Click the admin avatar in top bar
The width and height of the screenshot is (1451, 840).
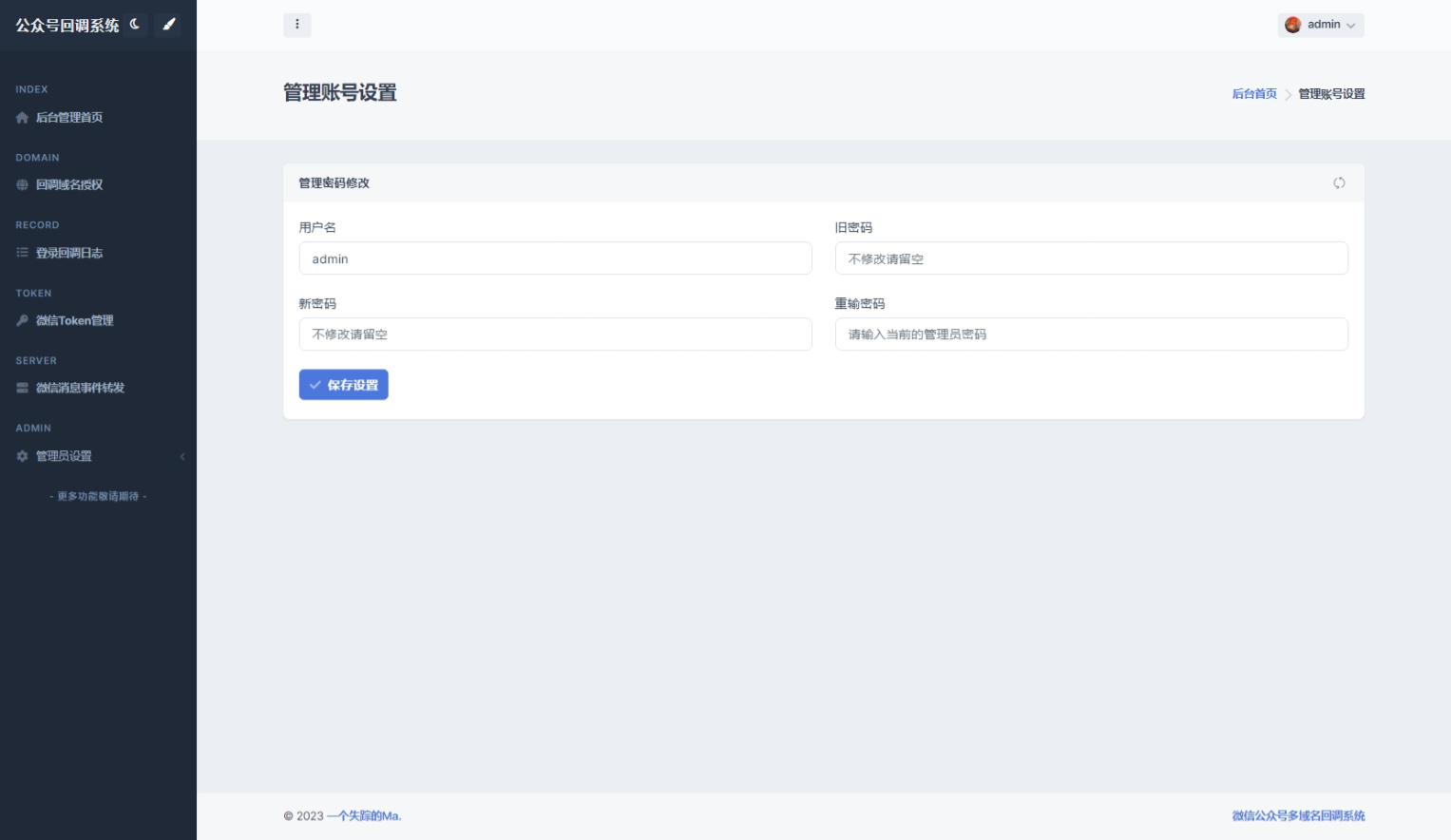click(x=1292, y=25)
